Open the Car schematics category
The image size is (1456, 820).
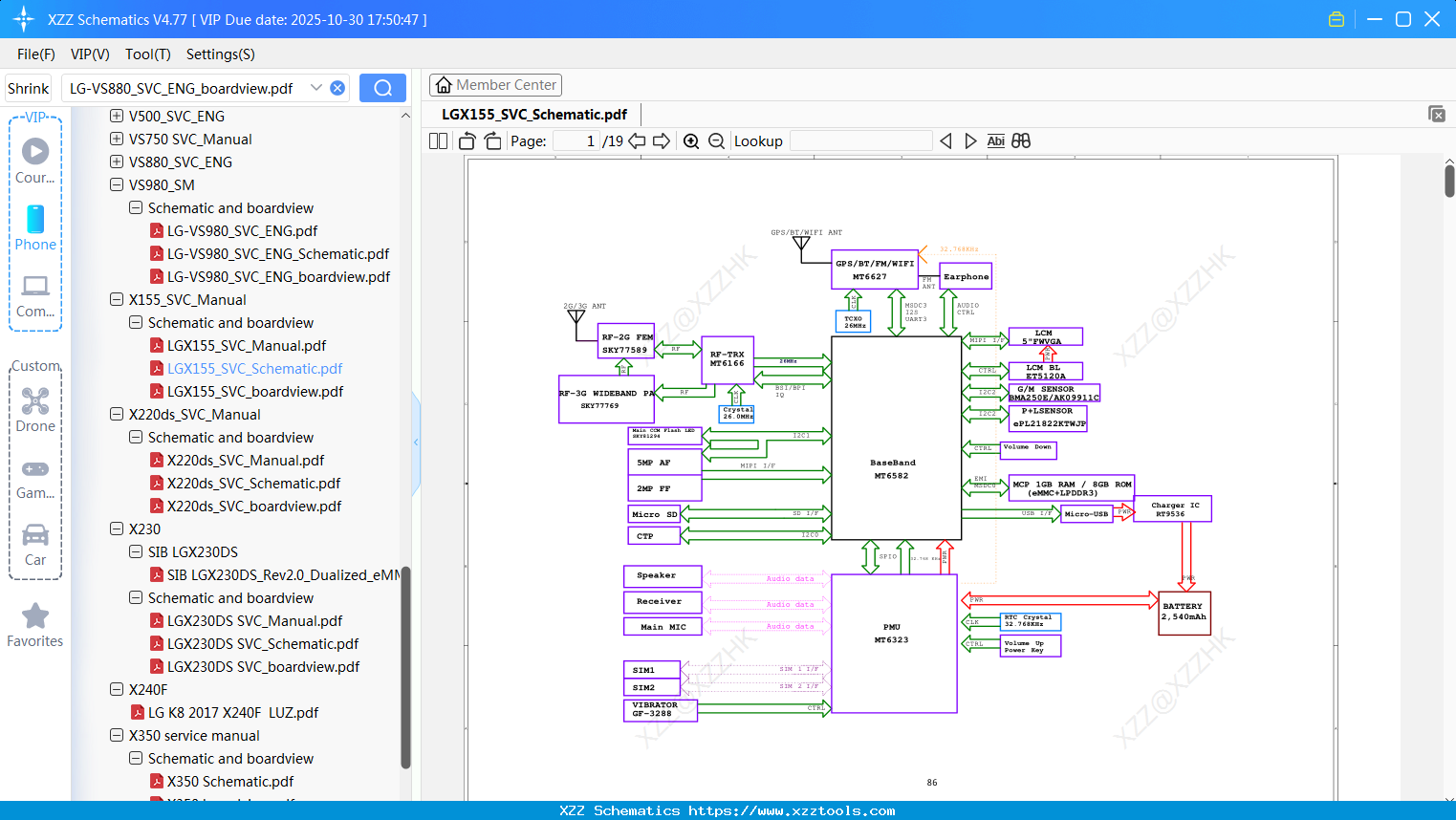(x=35, y=535)
